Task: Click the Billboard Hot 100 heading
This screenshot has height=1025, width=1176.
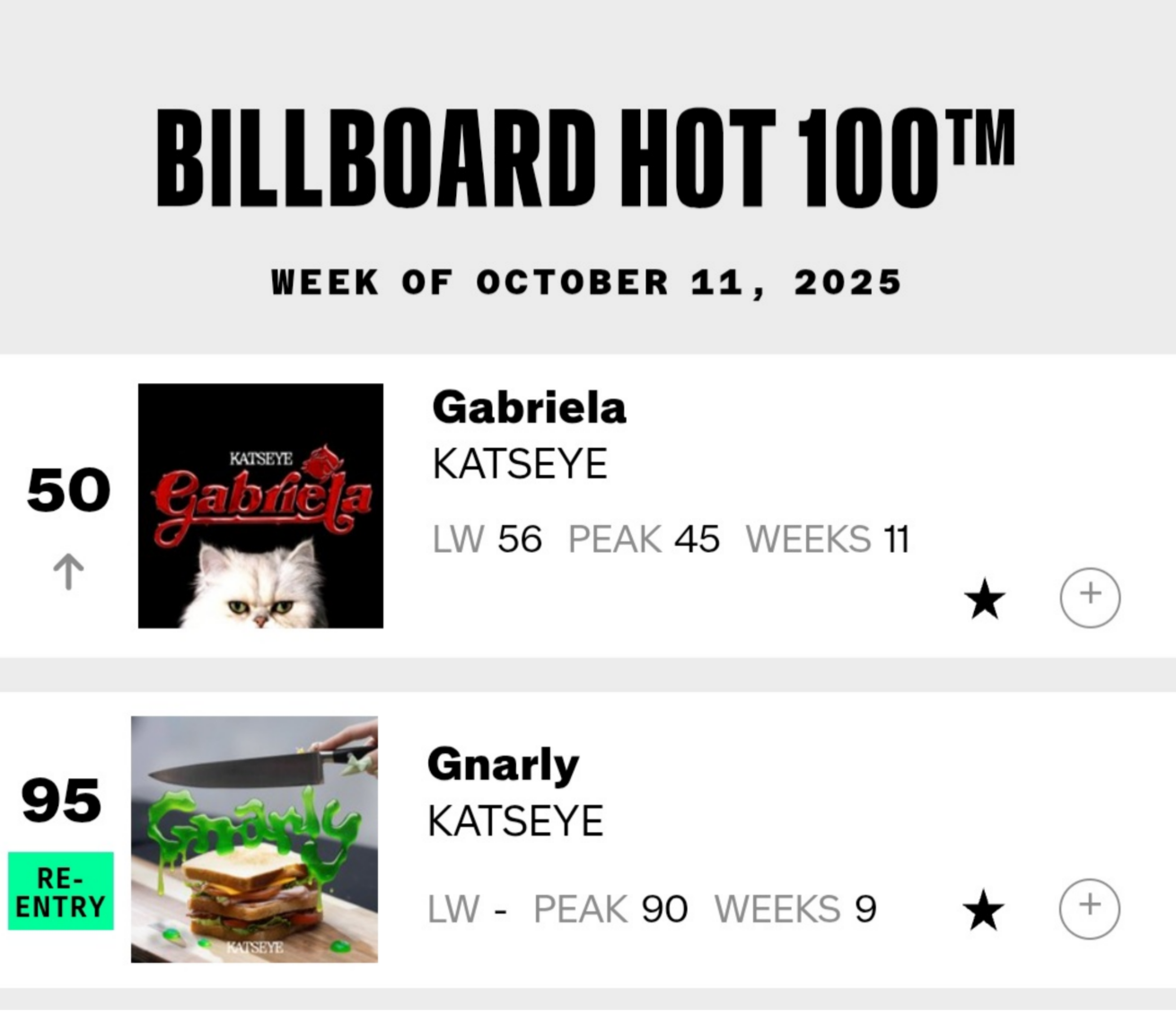Action: point(585,158)
